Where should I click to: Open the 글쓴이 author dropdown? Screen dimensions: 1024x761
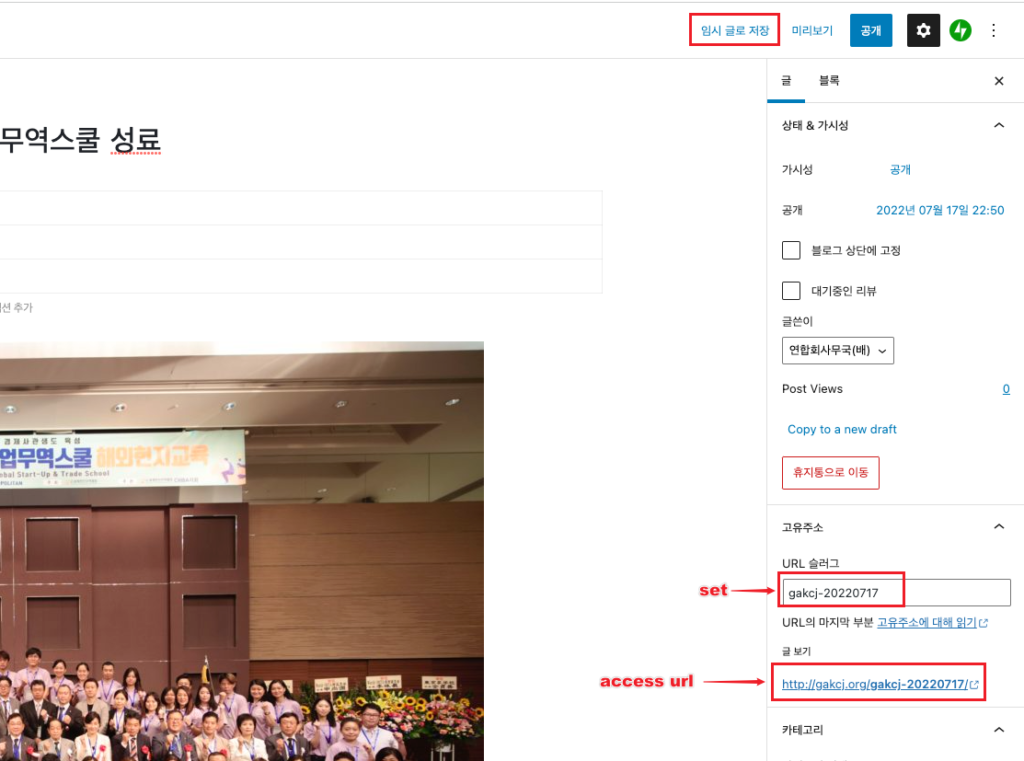click(x=837, y=350)
